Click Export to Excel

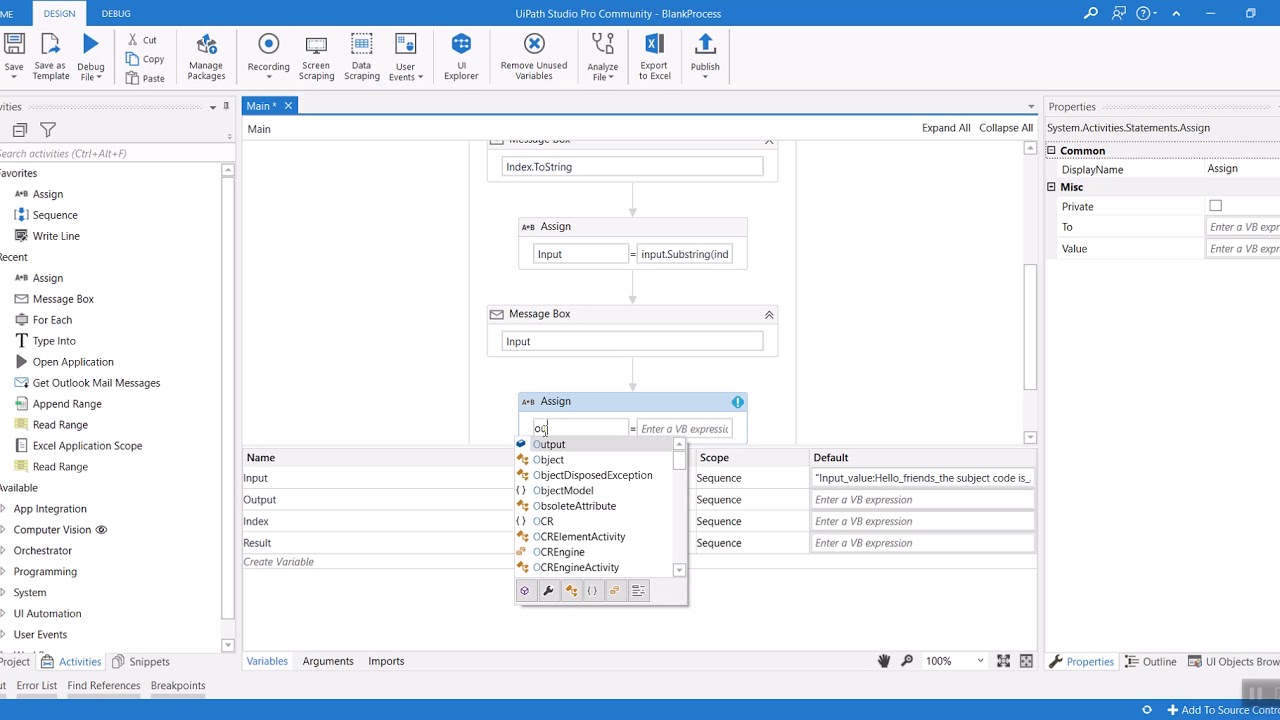654,57
